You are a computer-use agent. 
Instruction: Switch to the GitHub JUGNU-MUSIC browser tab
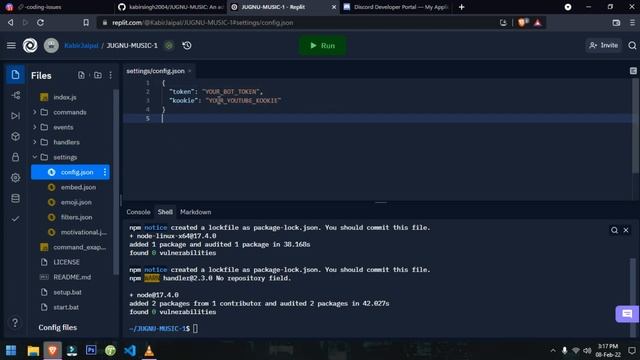coord(170,7)
